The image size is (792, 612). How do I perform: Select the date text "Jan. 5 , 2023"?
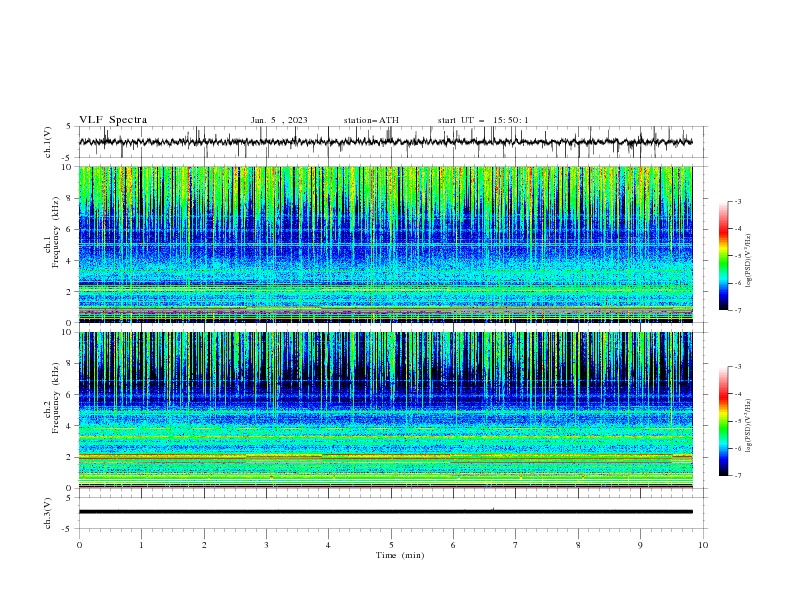coord(279,120)
